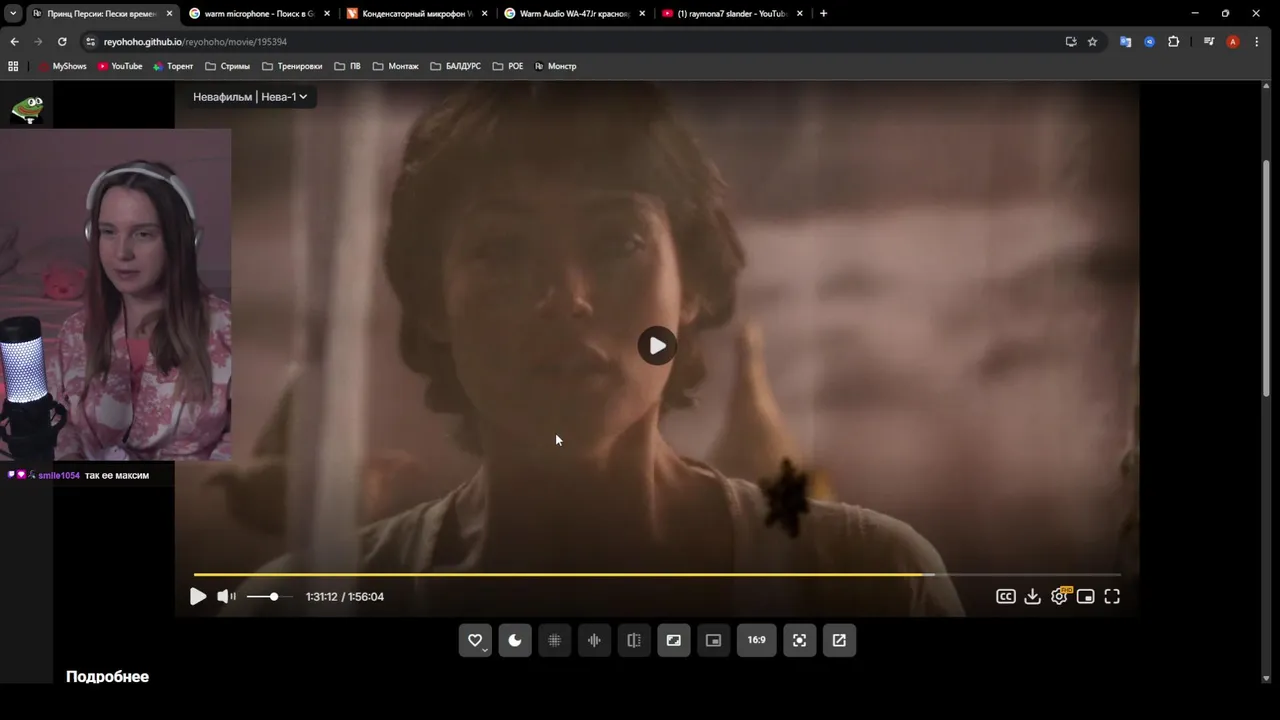Click the Подробнее heading
The image size is (1280, 720).
pyautogui.click(x=107, y=677)
